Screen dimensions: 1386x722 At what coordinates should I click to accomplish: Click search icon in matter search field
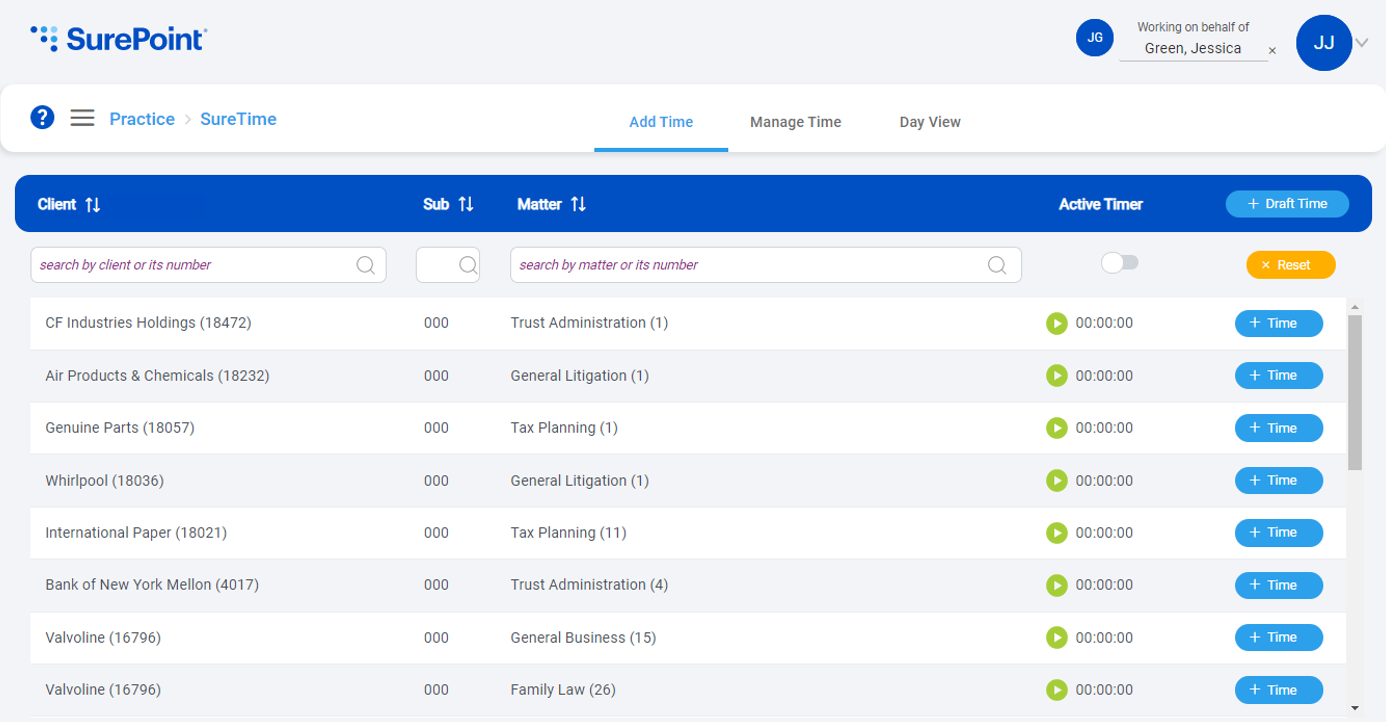996,265
